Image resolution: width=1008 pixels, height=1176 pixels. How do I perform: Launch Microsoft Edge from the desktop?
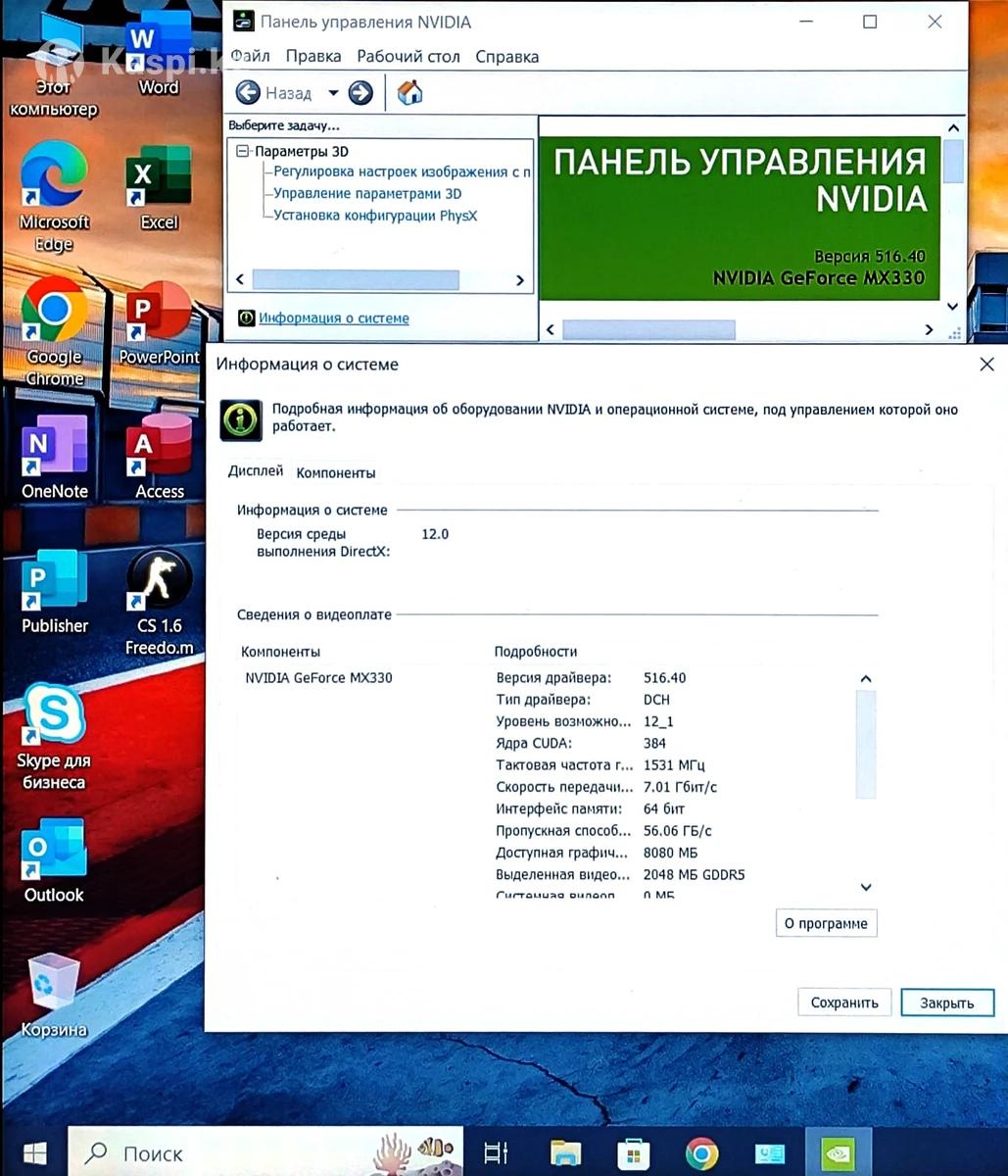(x=54, y=196)
